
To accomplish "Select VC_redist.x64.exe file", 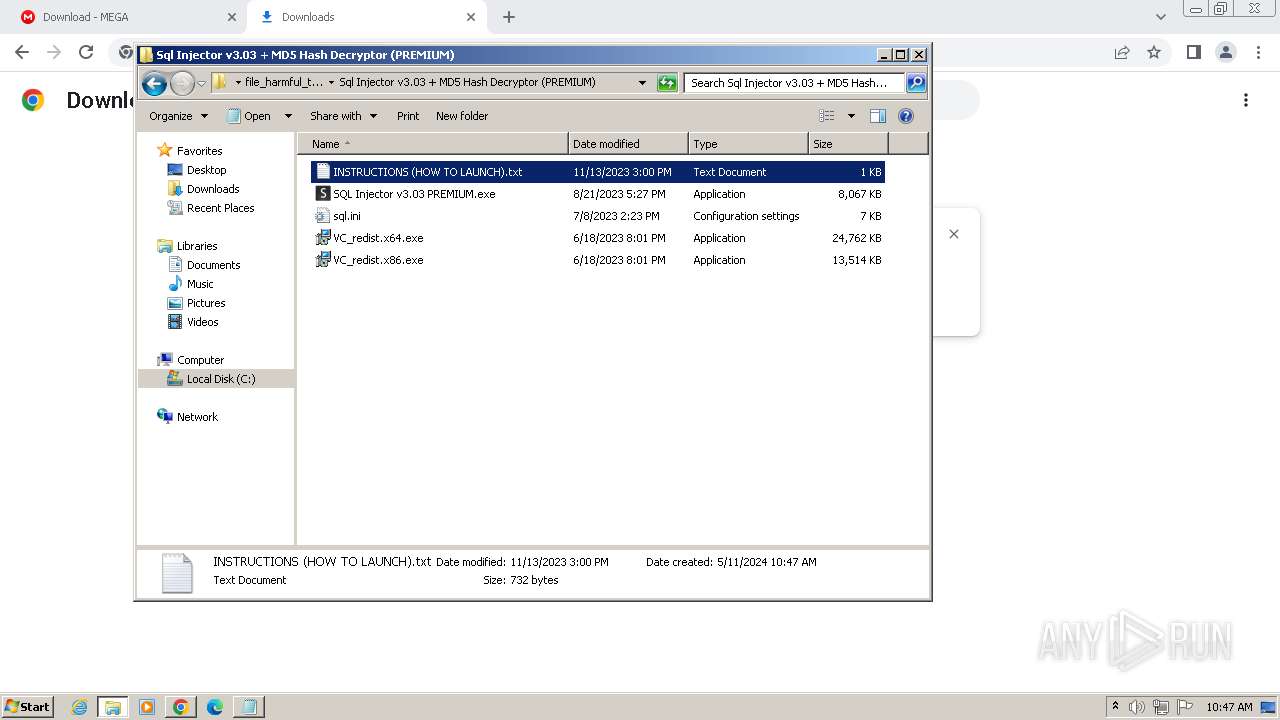I will [598, 238].
